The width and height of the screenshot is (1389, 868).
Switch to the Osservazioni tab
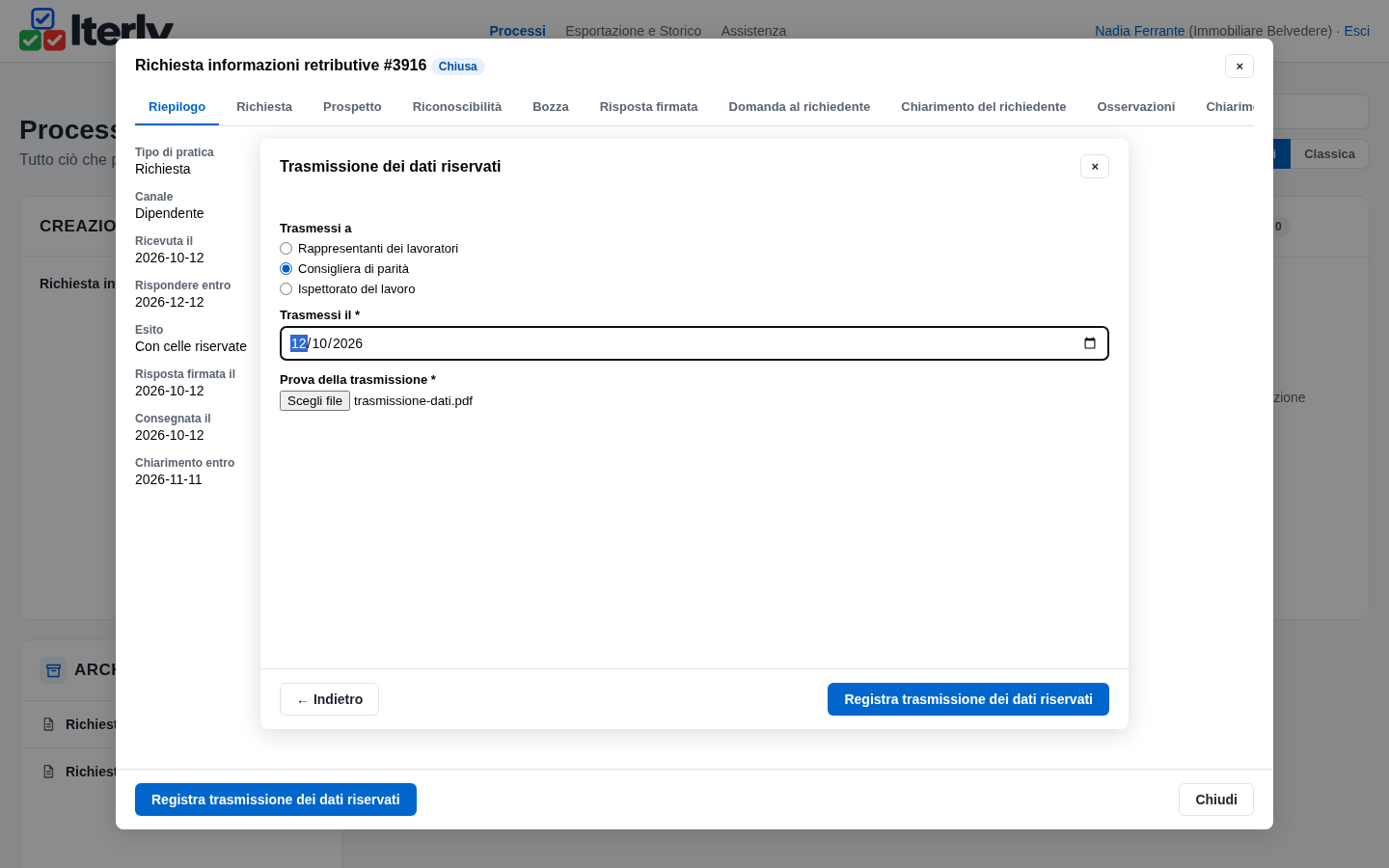point(1136,107)
